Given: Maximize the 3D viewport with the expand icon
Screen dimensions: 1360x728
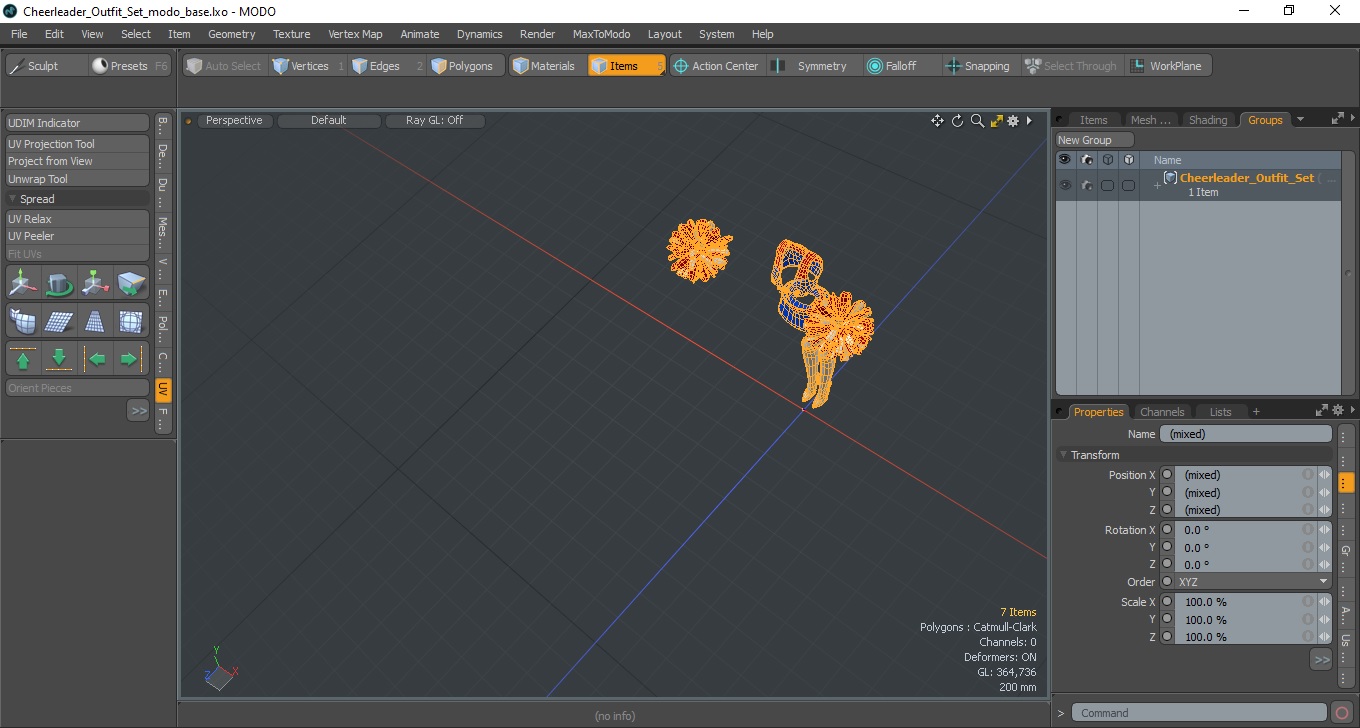Looking at the screenshot, I should click(996, 121).
